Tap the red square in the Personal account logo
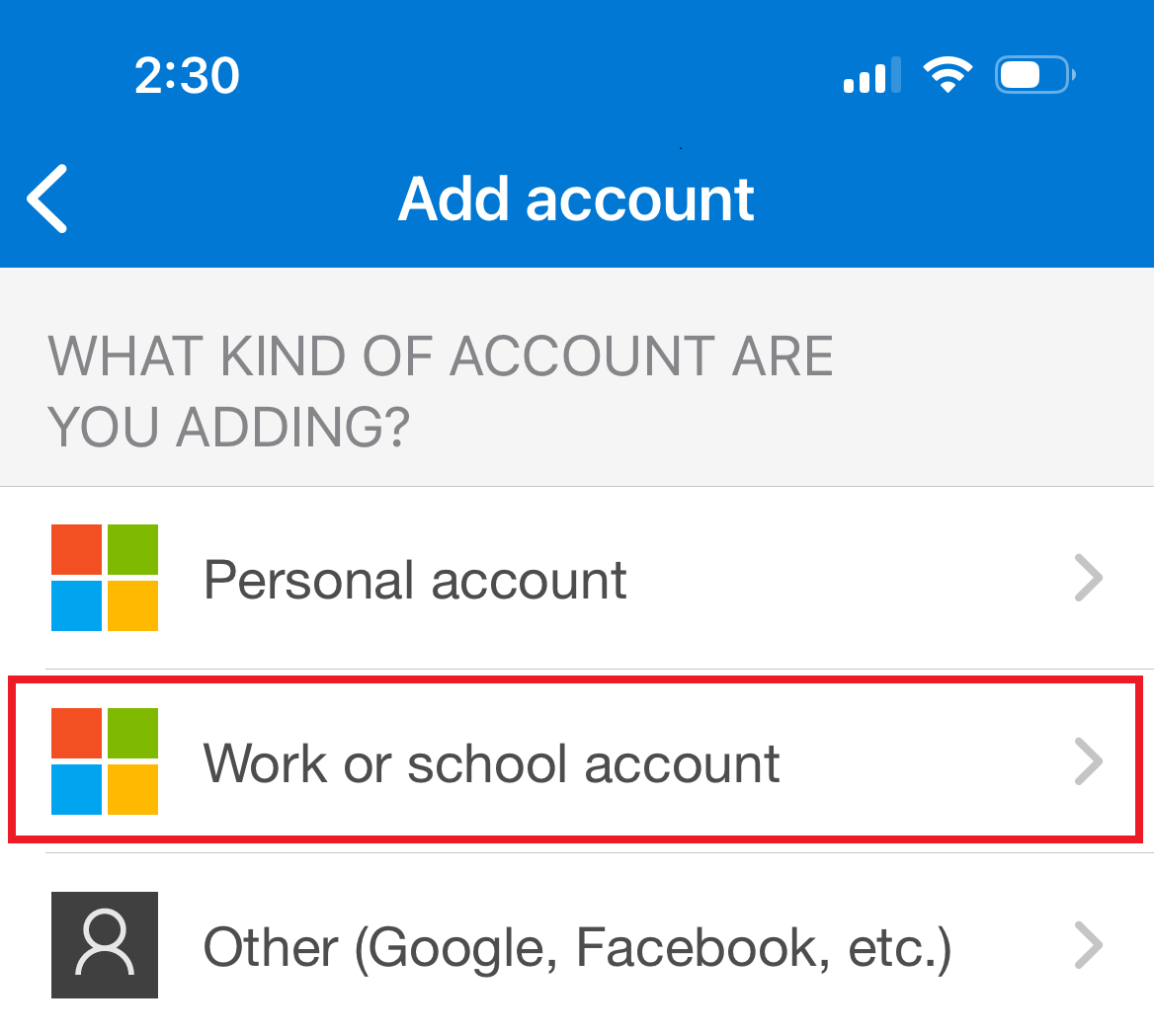1154x1036 pixels. (77, 550)
